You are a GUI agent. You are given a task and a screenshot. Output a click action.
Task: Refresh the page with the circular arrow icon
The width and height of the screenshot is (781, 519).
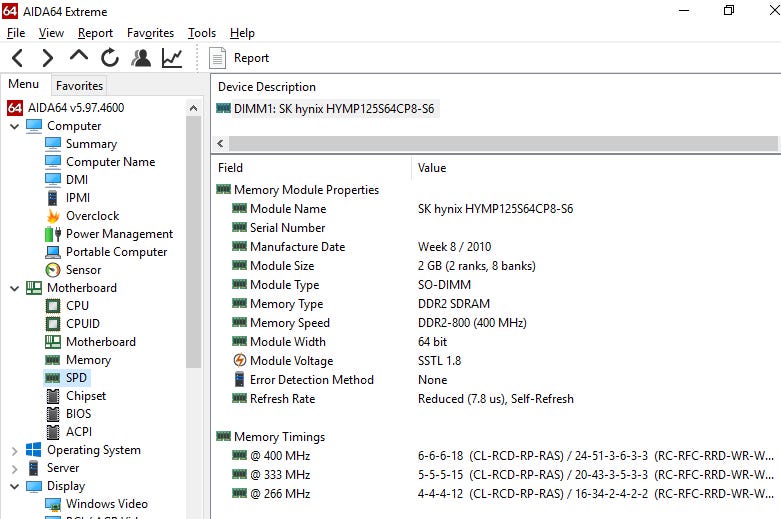tap(110, 58)
